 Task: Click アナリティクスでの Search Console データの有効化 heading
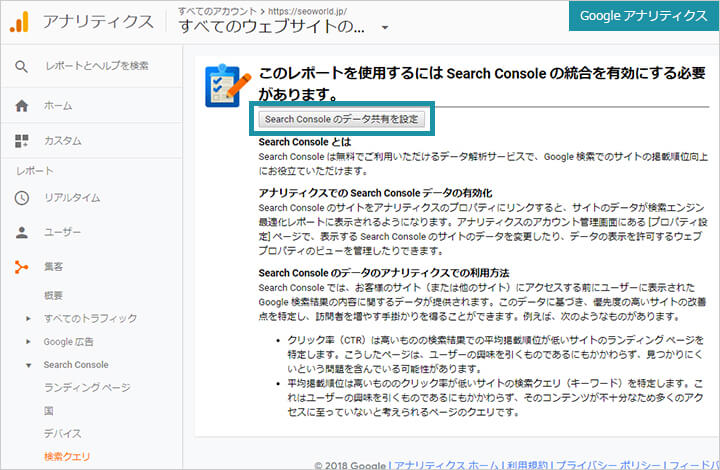pyautogui.click(x=375, y=193)
